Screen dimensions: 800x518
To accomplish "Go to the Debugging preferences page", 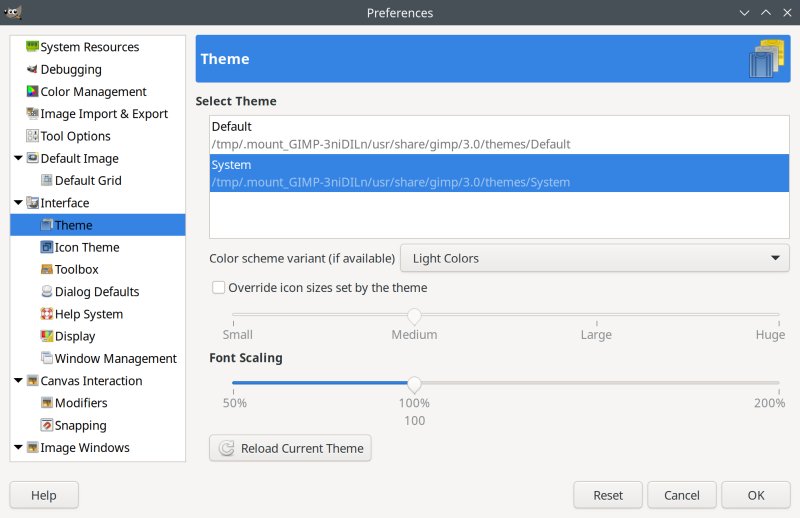I will [x=71, y=69].
